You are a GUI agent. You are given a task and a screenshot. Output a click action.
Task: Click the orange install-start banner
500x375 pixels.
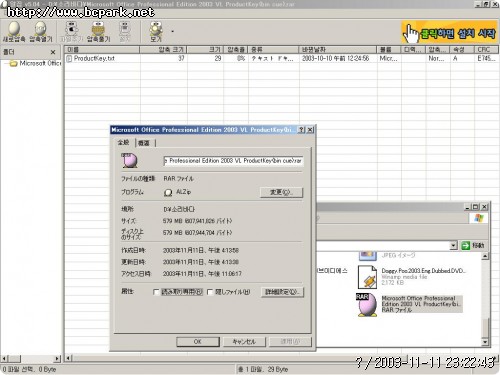pos(449,32)
